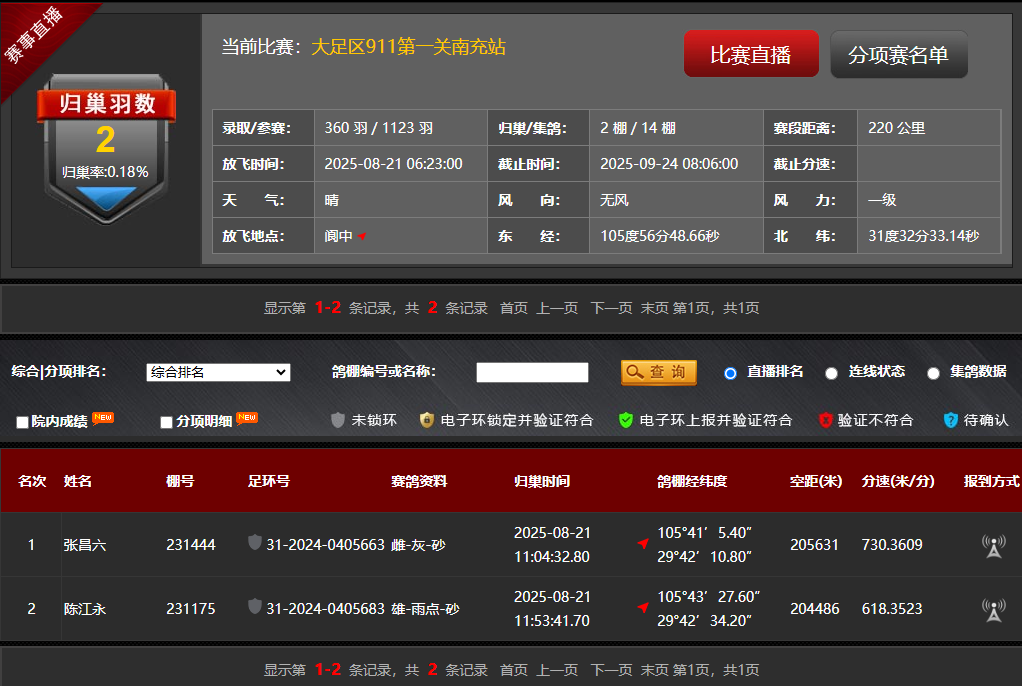This screenshot has height=686, width=1022.
Task: Tick the 分项明细 checkbox
Action: tap(166, 422)
